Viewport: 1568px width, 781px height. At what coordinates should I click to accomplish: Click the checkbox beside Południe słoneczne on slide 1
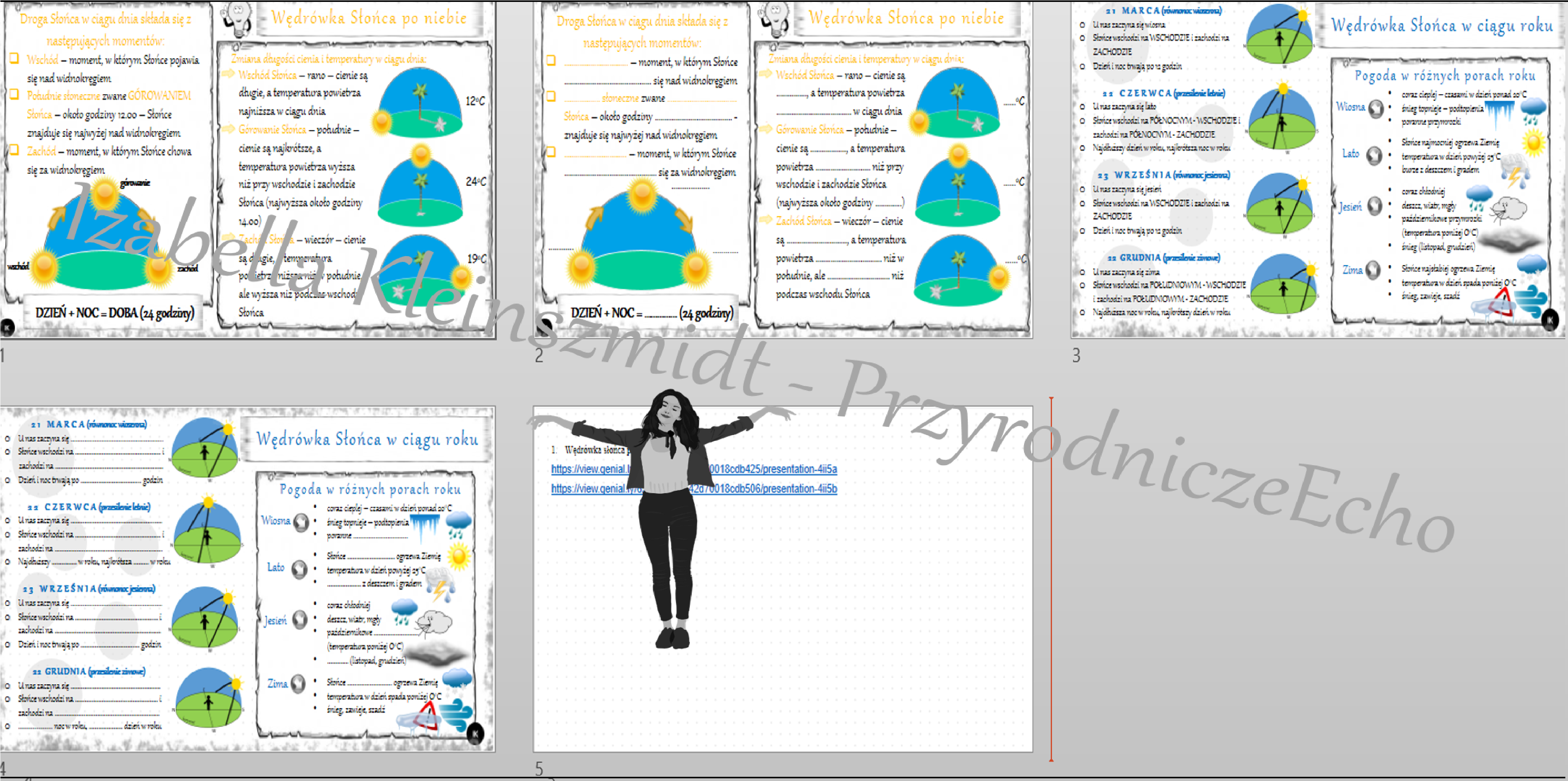click(x=15, y=94)
